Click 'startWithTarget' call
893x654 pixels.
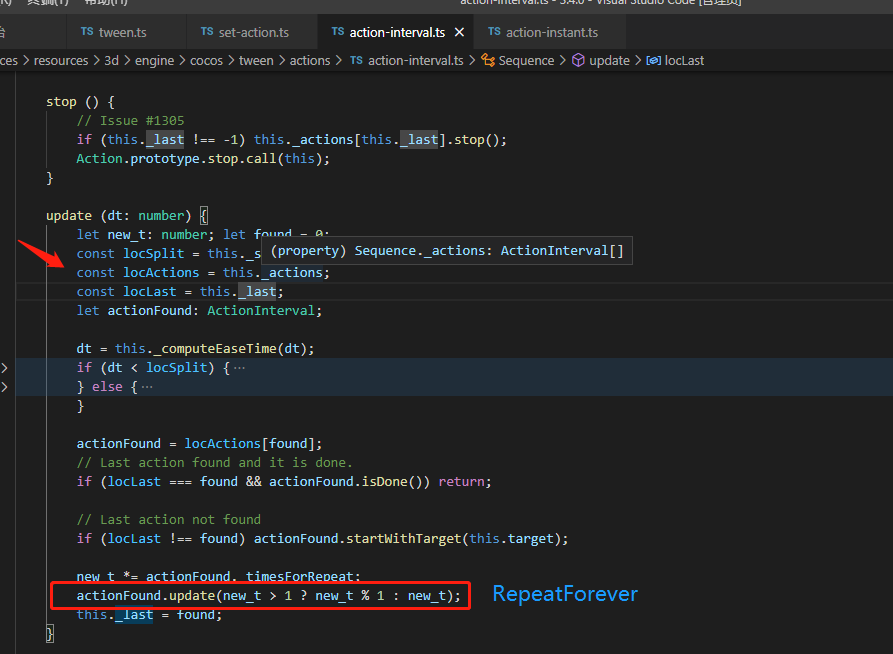coord(403,538)
